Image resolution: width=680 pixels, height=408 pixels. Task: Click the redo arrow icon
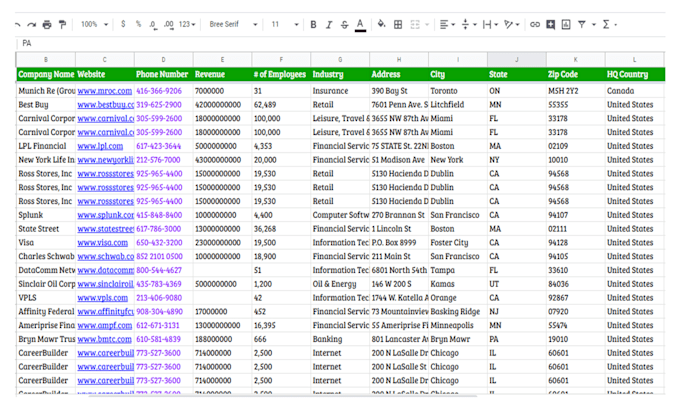tap(31, 25)
